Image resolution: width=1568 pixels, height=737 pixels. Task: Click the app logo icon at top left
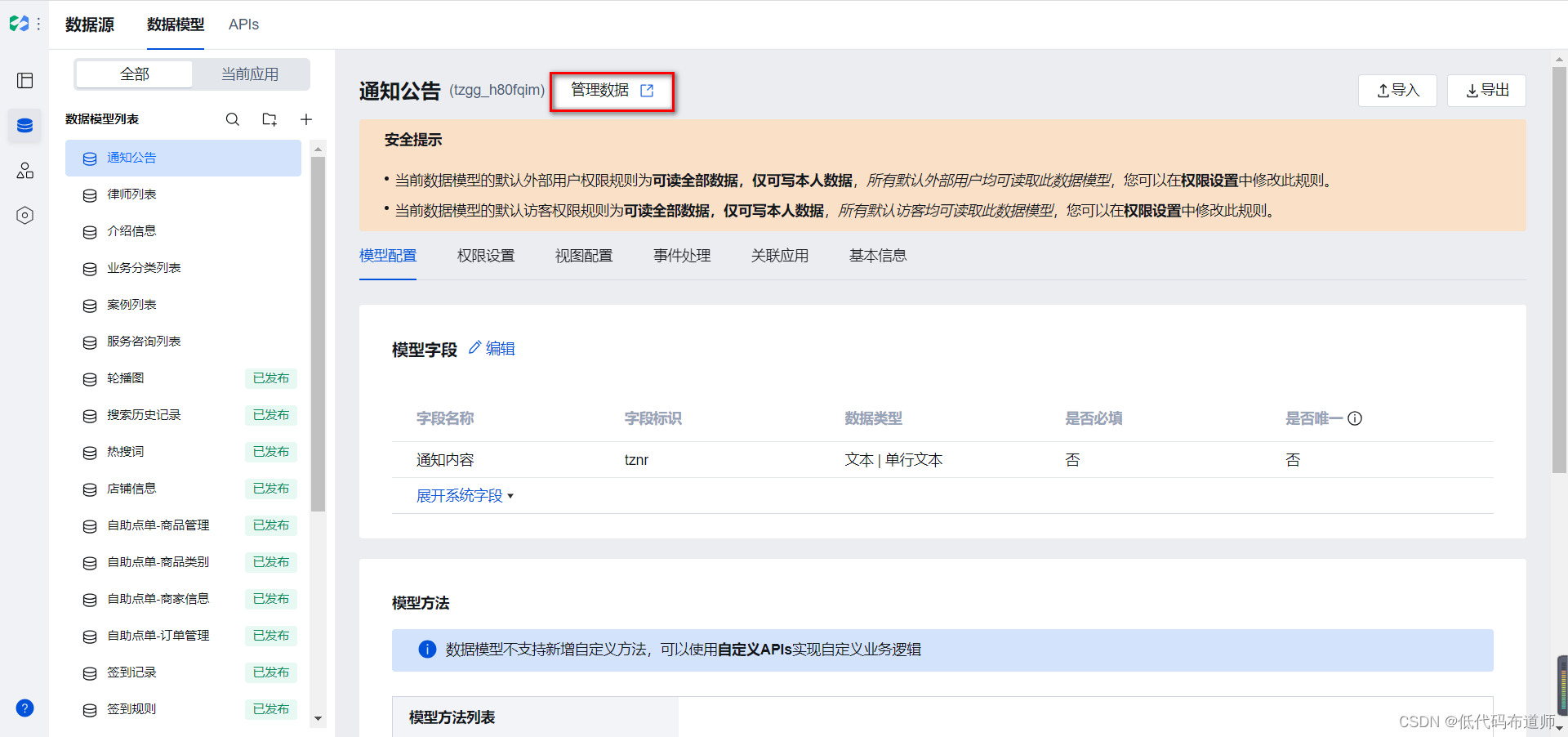coord(19,24)
